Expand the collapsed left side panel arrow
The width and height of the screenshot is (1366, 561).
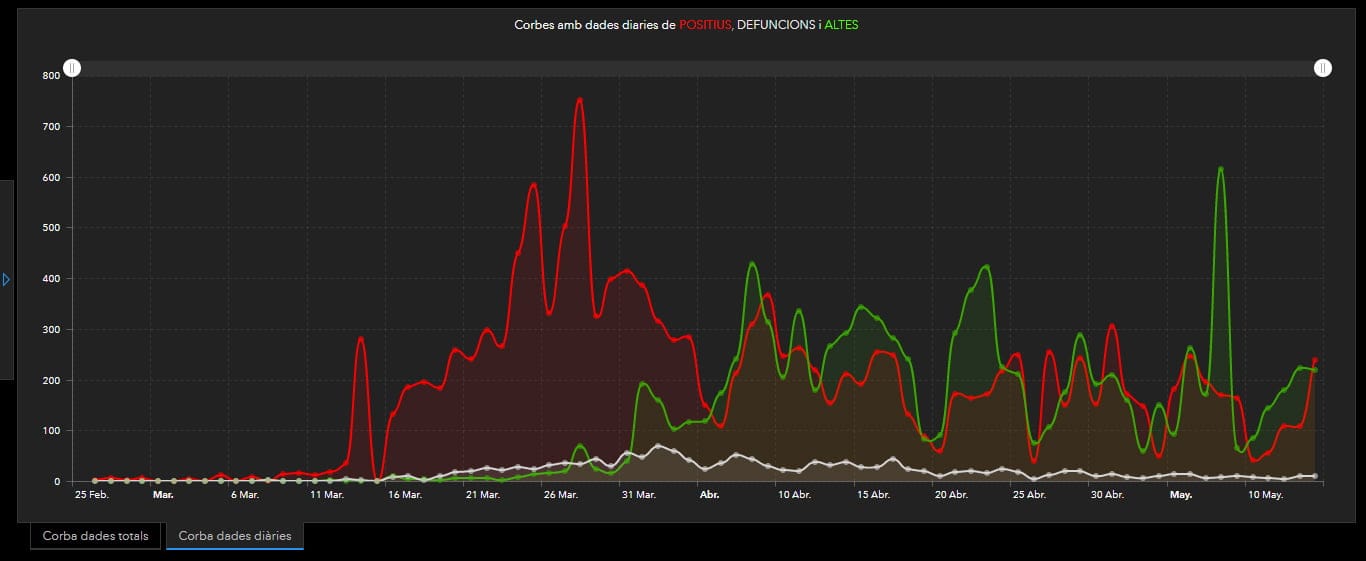[x=6, y=280]
